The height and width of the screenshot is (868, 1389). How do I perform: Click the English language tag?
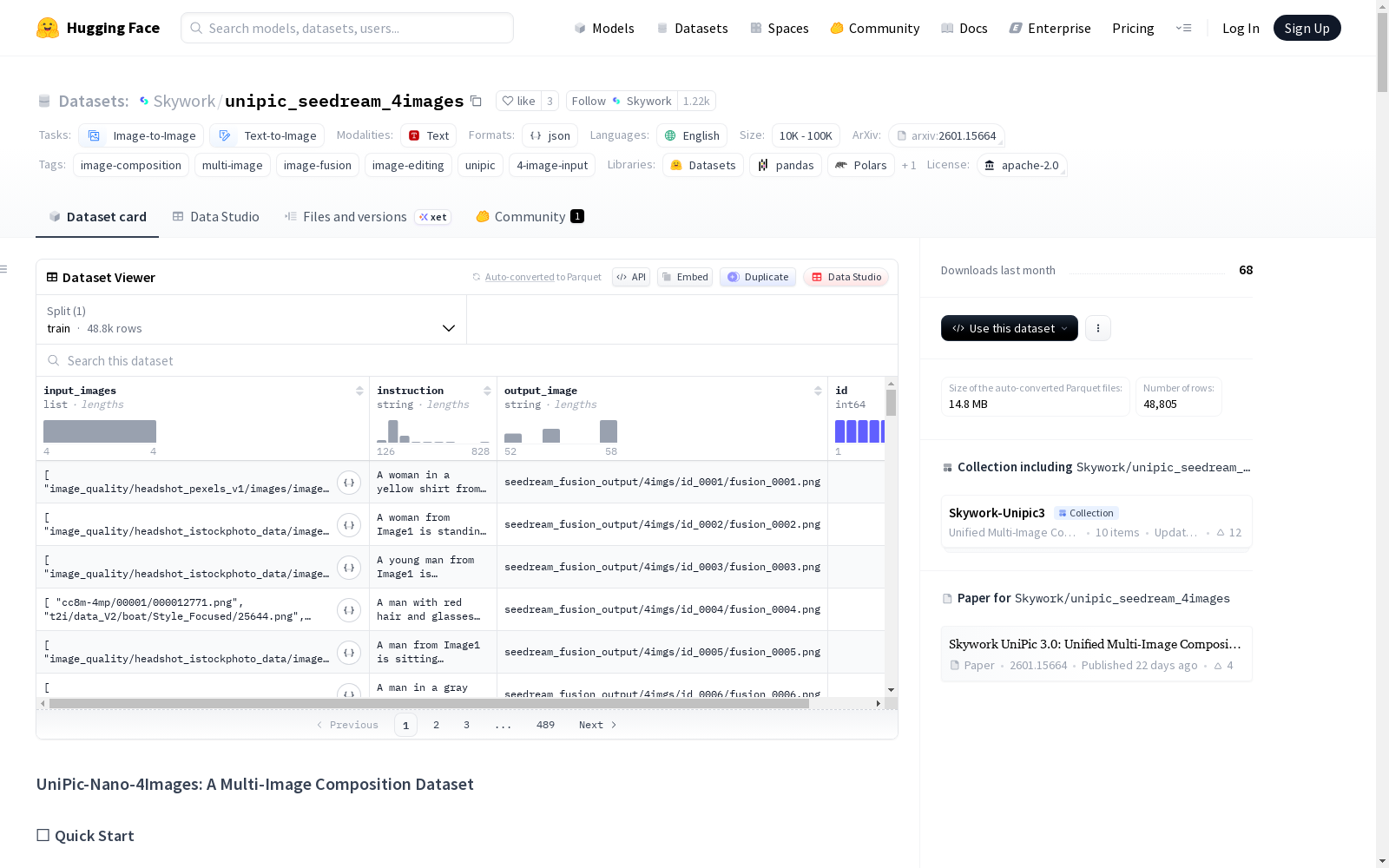click(692, 135)
